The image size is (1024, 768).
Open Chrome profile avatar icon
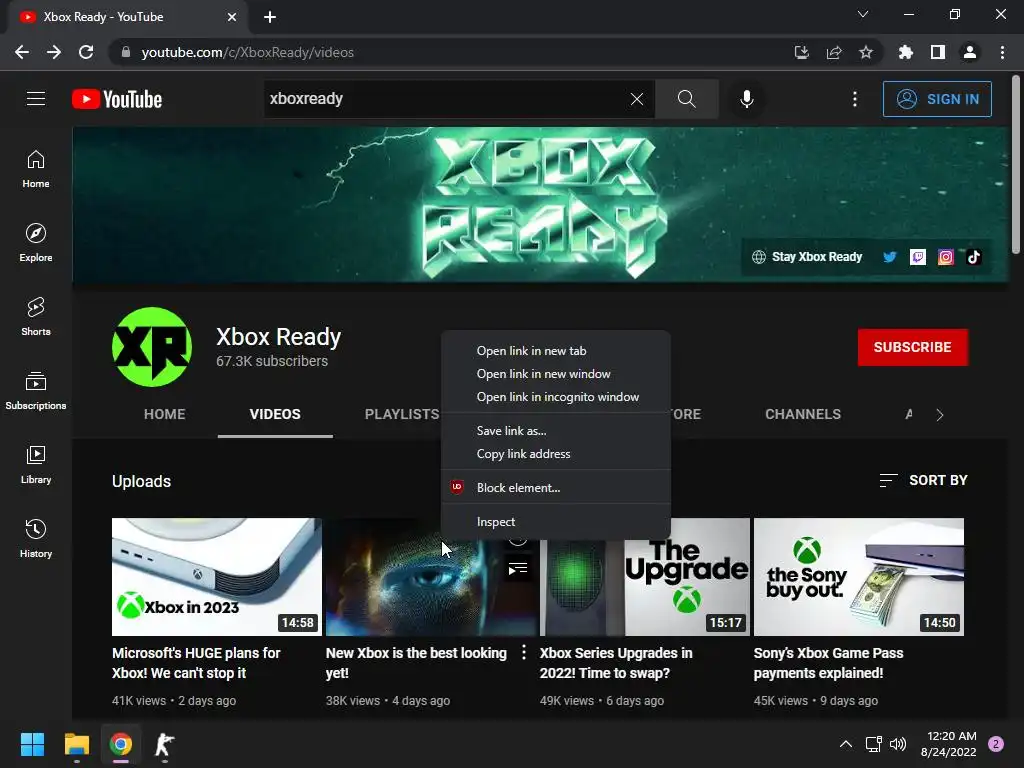tap(970, 52)
